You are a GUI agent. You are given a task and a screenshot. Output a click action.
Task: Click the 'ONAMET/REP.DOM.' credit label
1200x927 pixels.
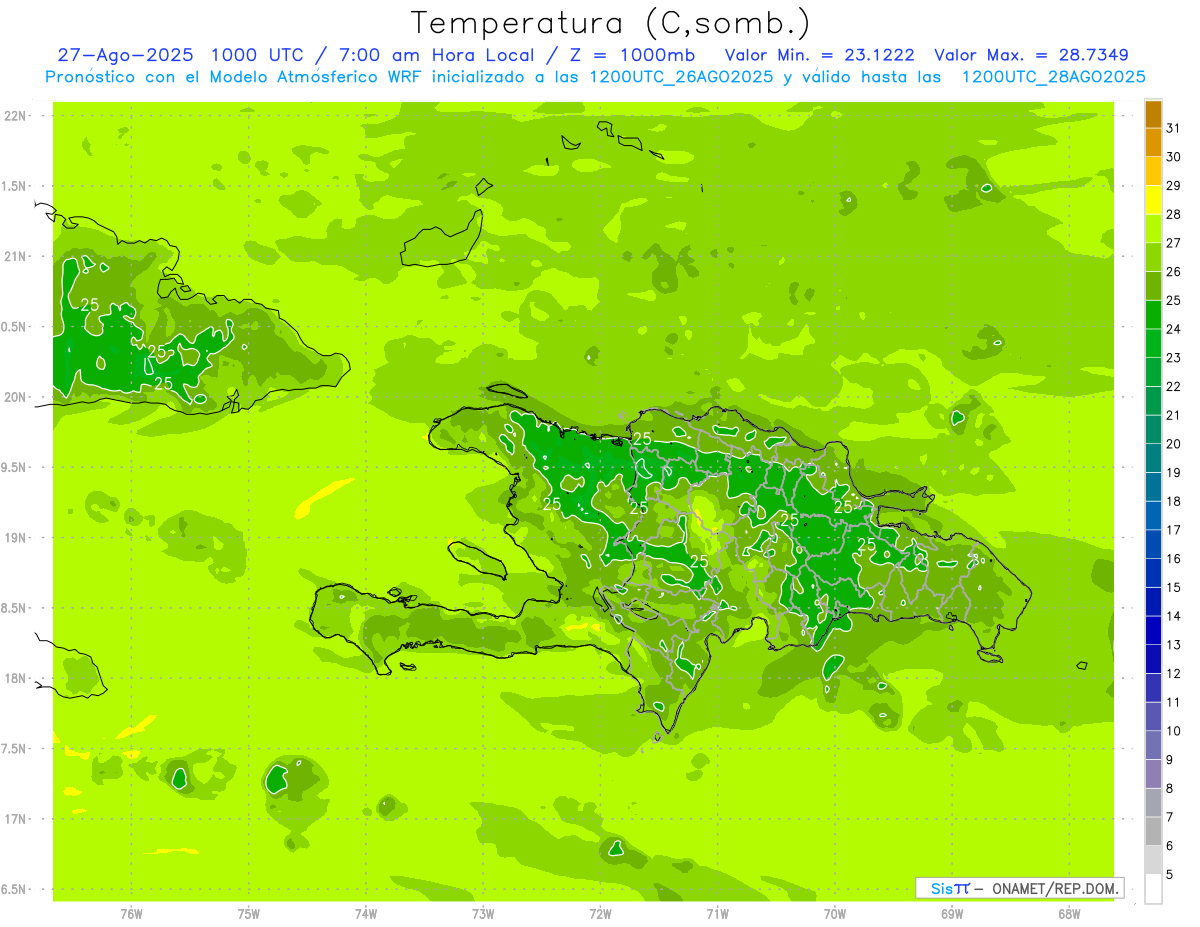1055,888
